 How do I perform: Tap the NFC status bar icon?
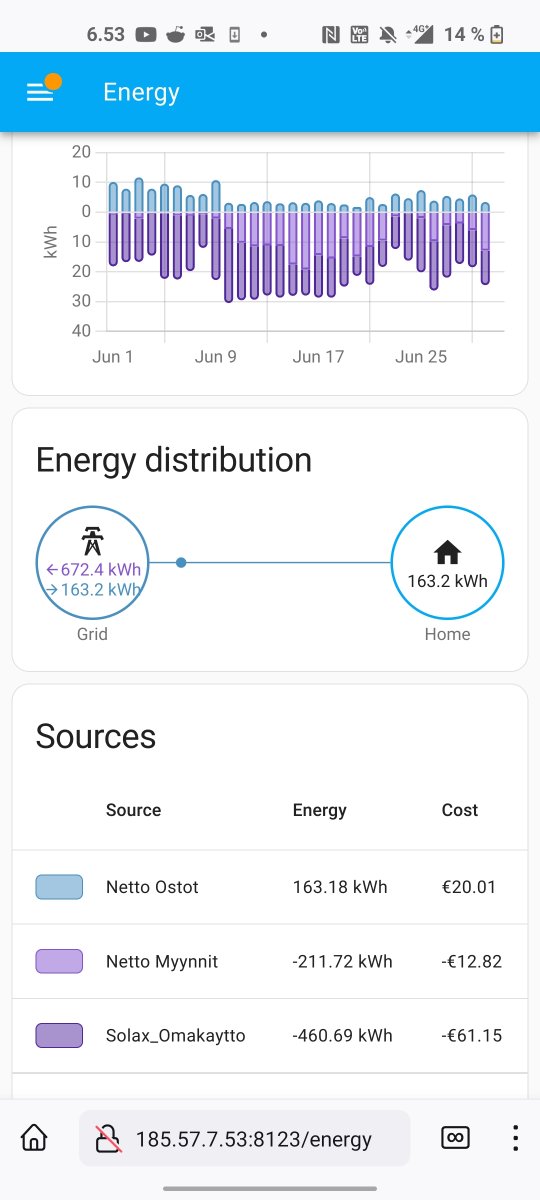tap(331, 35)
